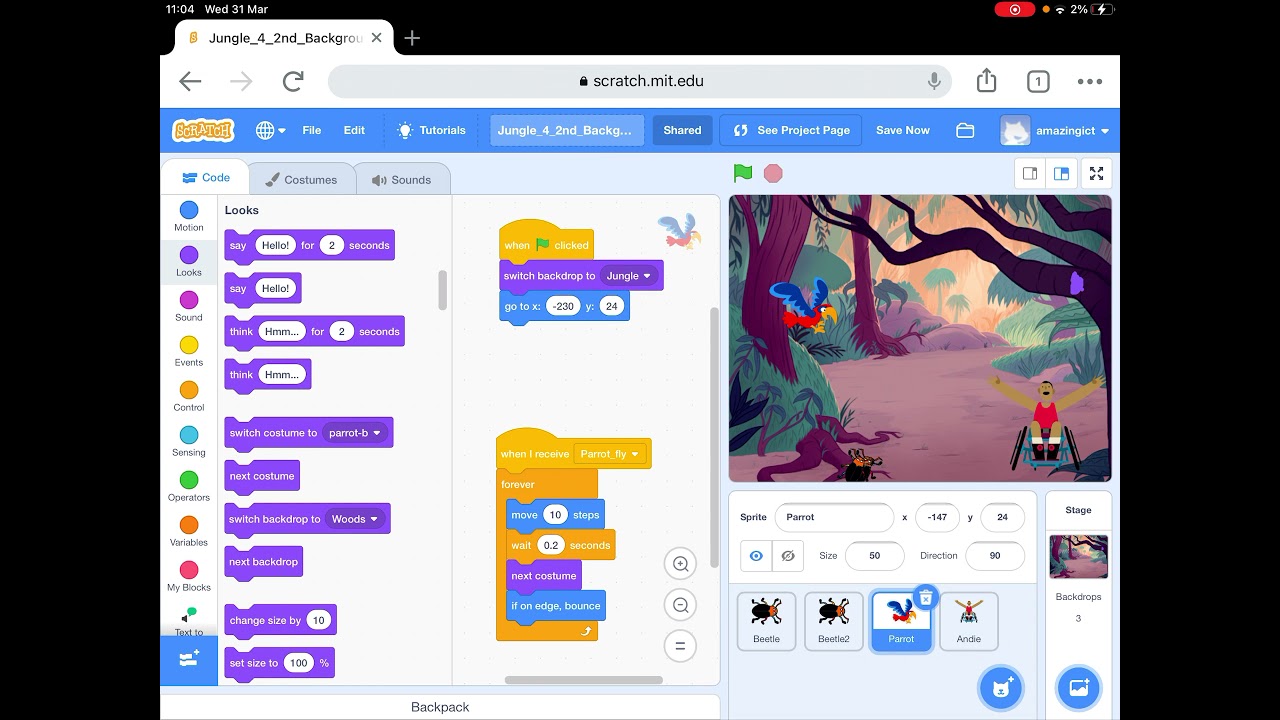Open the Events block category
This screenshot has width=1280, height=720.
189,351
